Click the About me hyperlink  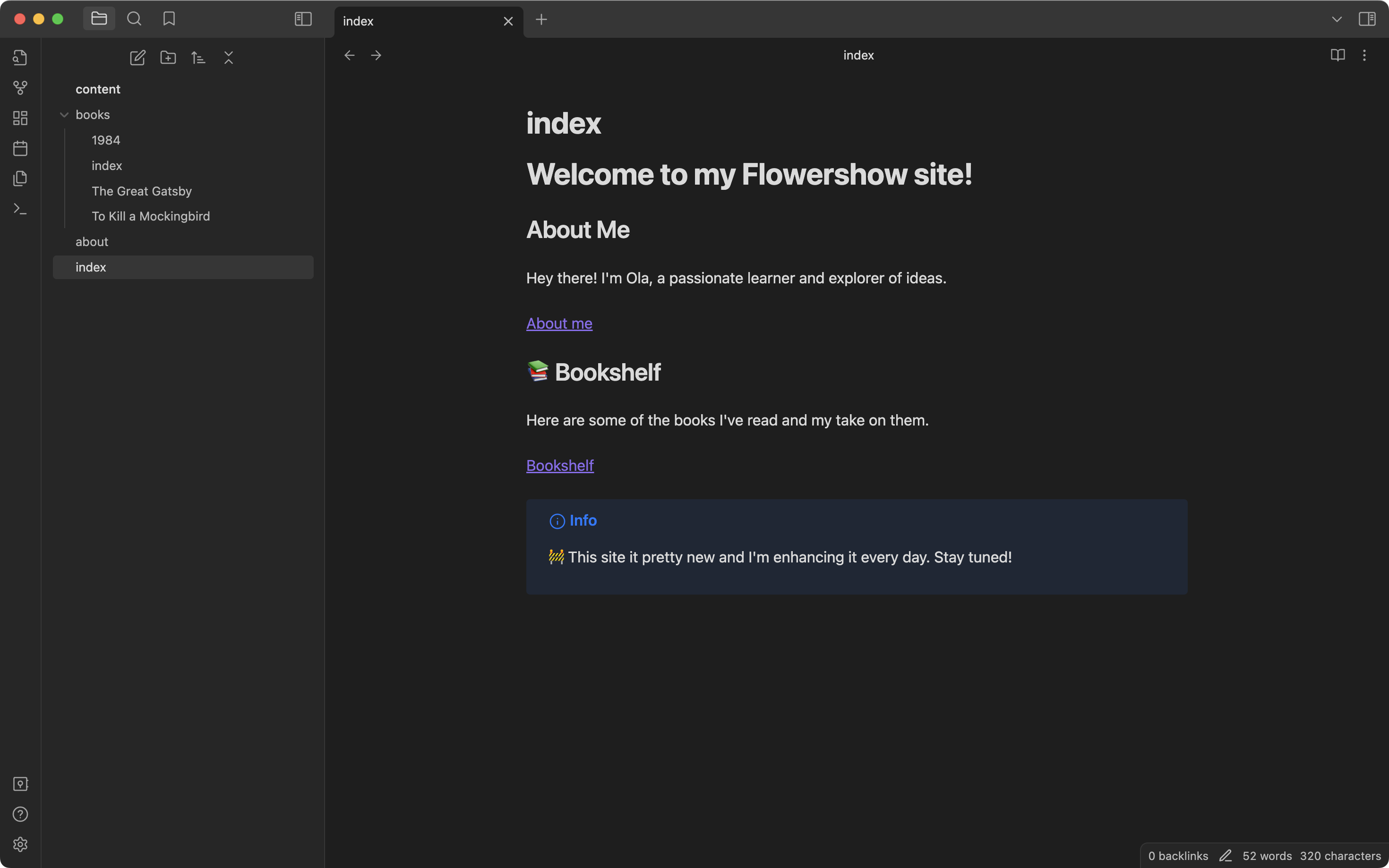tap(559, 323)
